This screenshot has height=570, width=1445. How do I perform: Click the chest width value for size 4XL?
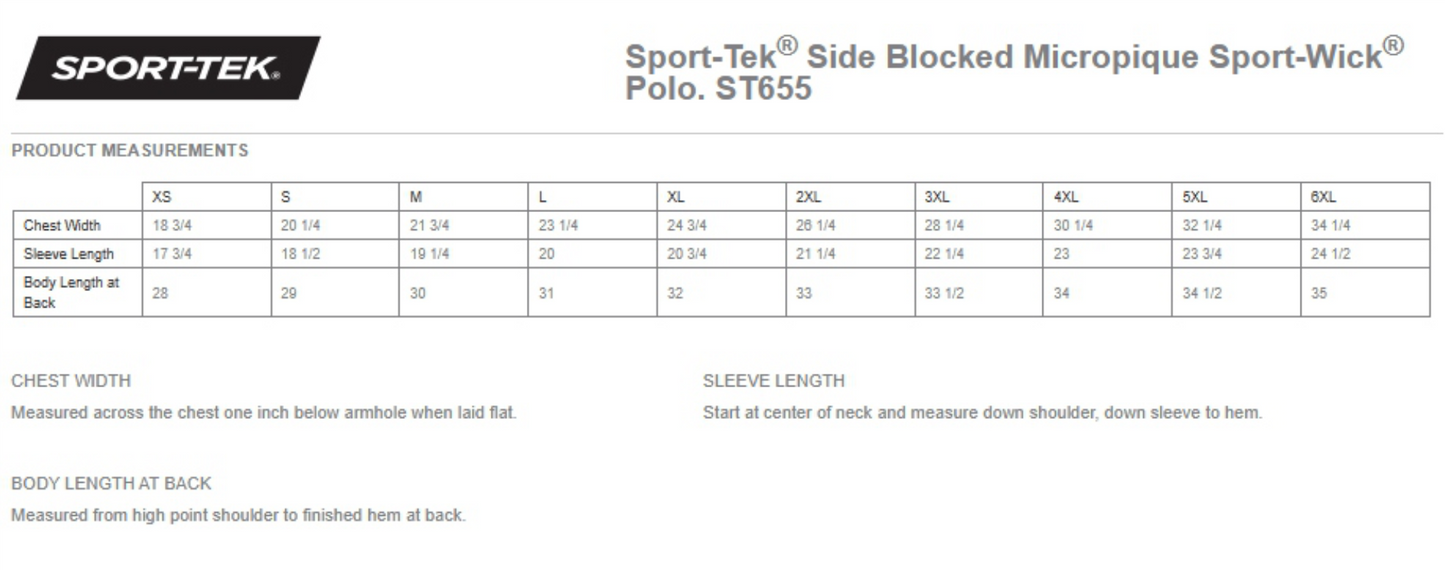tap(1073, 226)
